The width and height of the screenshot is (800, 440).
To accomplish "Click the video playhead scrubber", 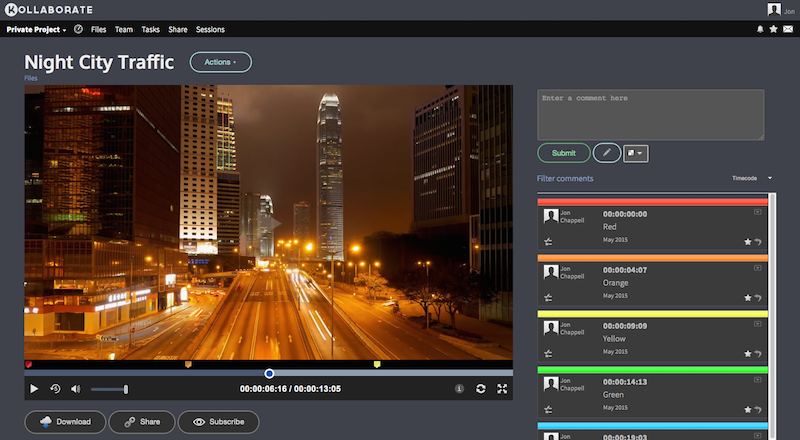I will [x=269, y=374].
